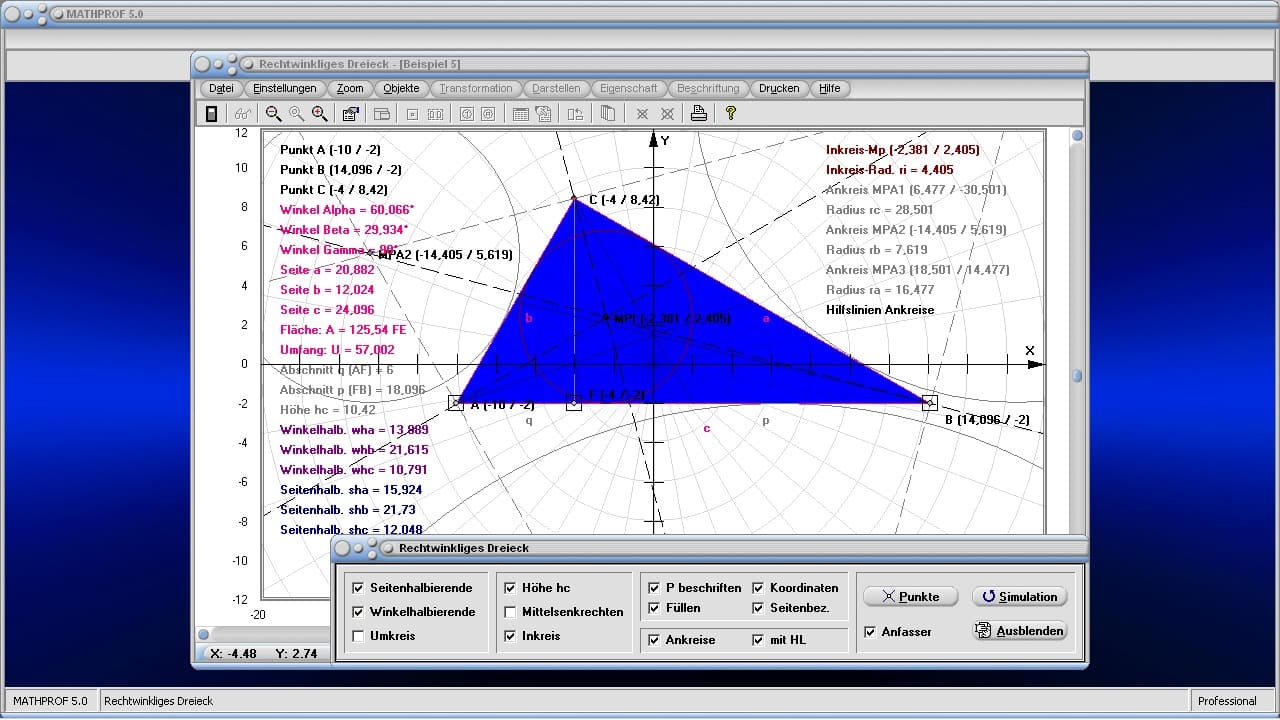
Task: Click the 'Radius rc = 28,501' text
Action: click(x=879, y=210)
